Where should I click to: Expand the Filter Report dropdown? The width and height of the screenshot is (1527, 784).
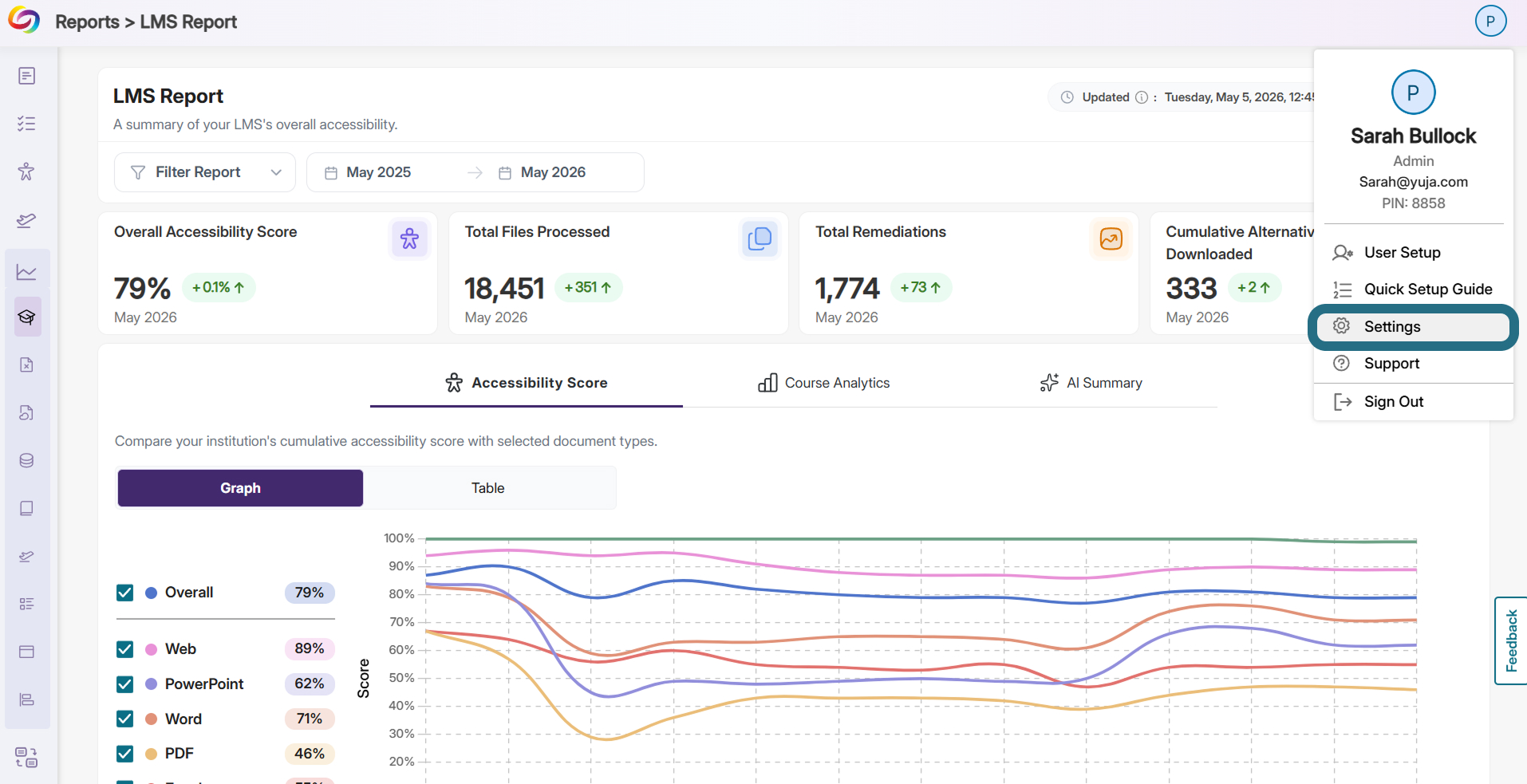205,172
